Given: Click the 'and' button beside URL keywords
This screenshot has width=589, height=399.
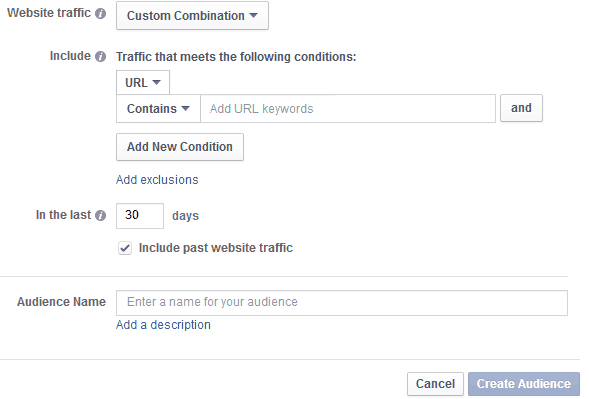Looking at the screenshot, I should 521,108.
